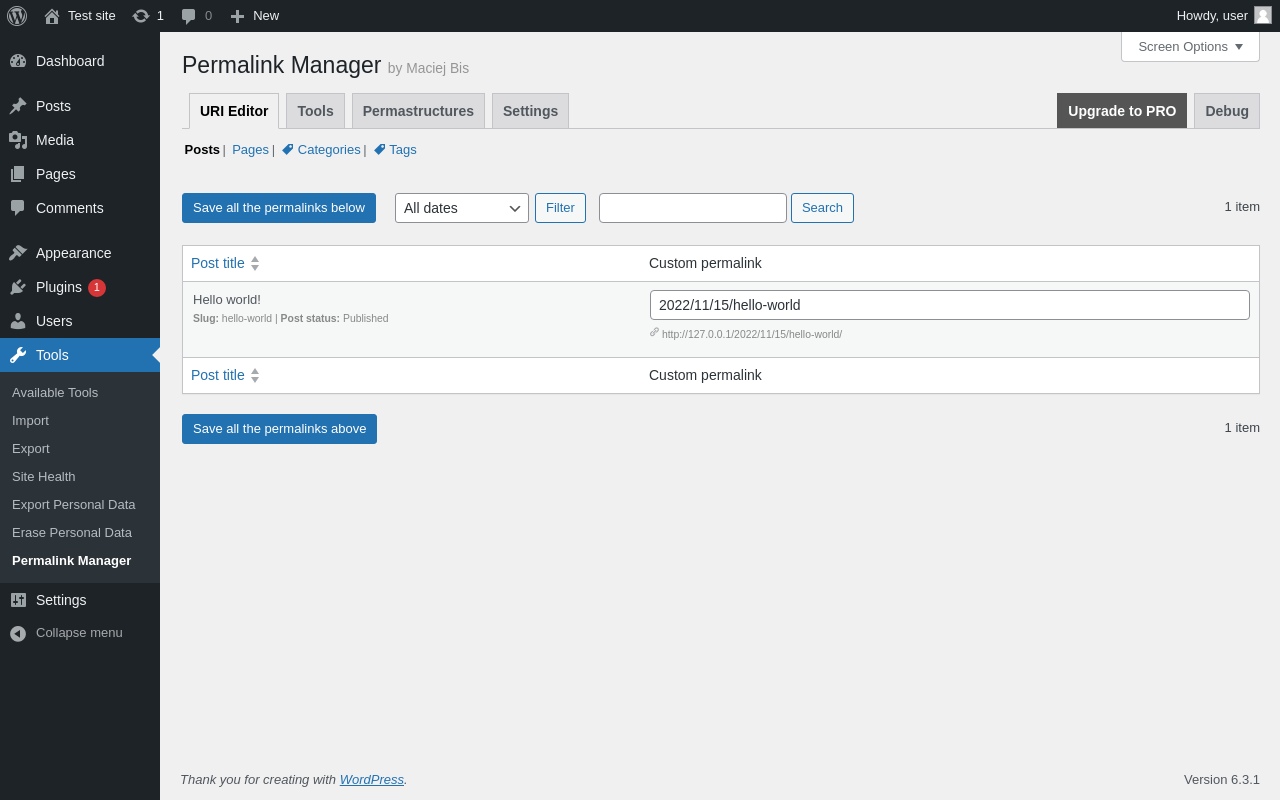
Task: Click the Plugins sidebar item
Action: point(58,287)
